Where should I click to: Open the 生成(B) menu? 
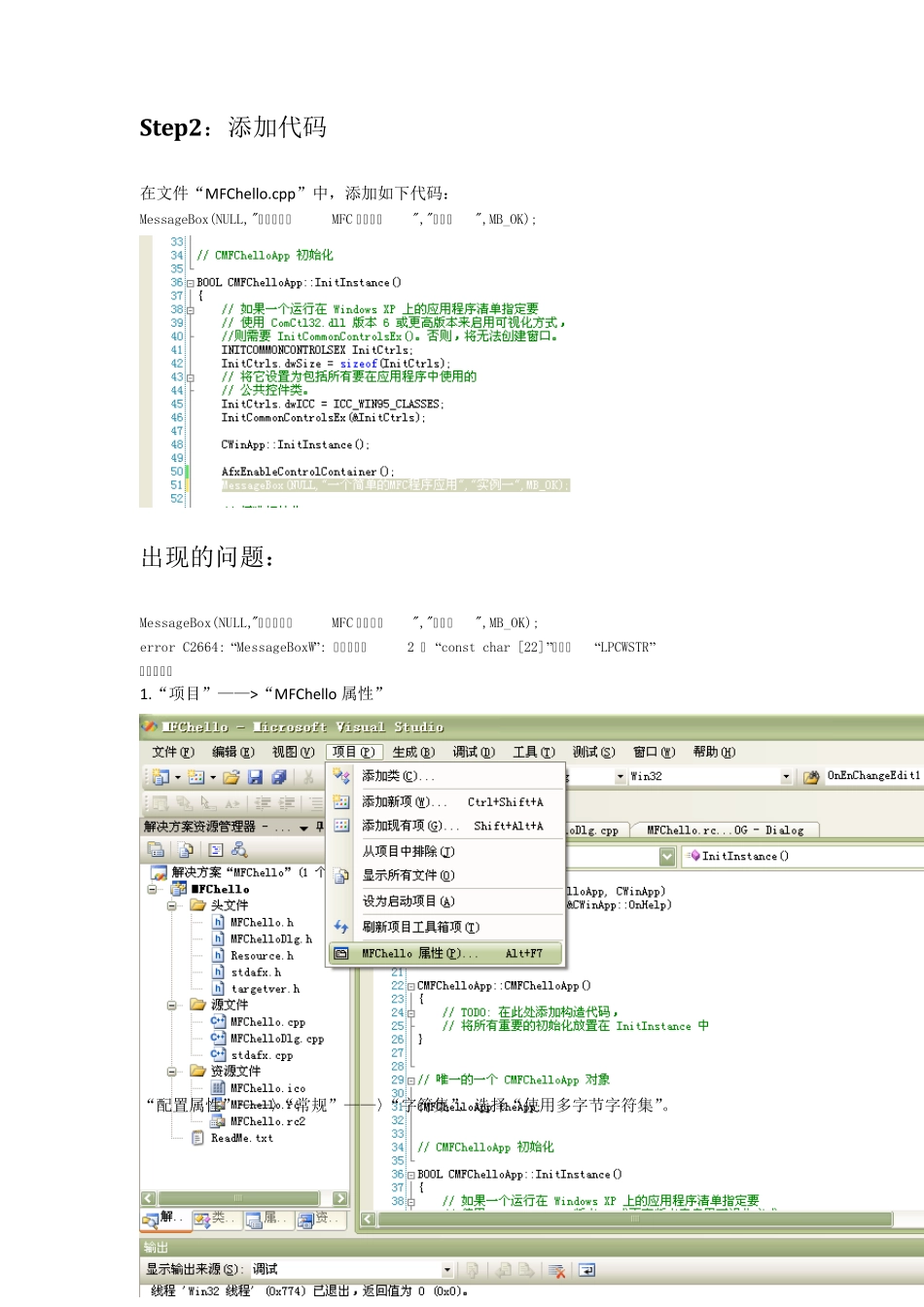click(x=413, y=752)
